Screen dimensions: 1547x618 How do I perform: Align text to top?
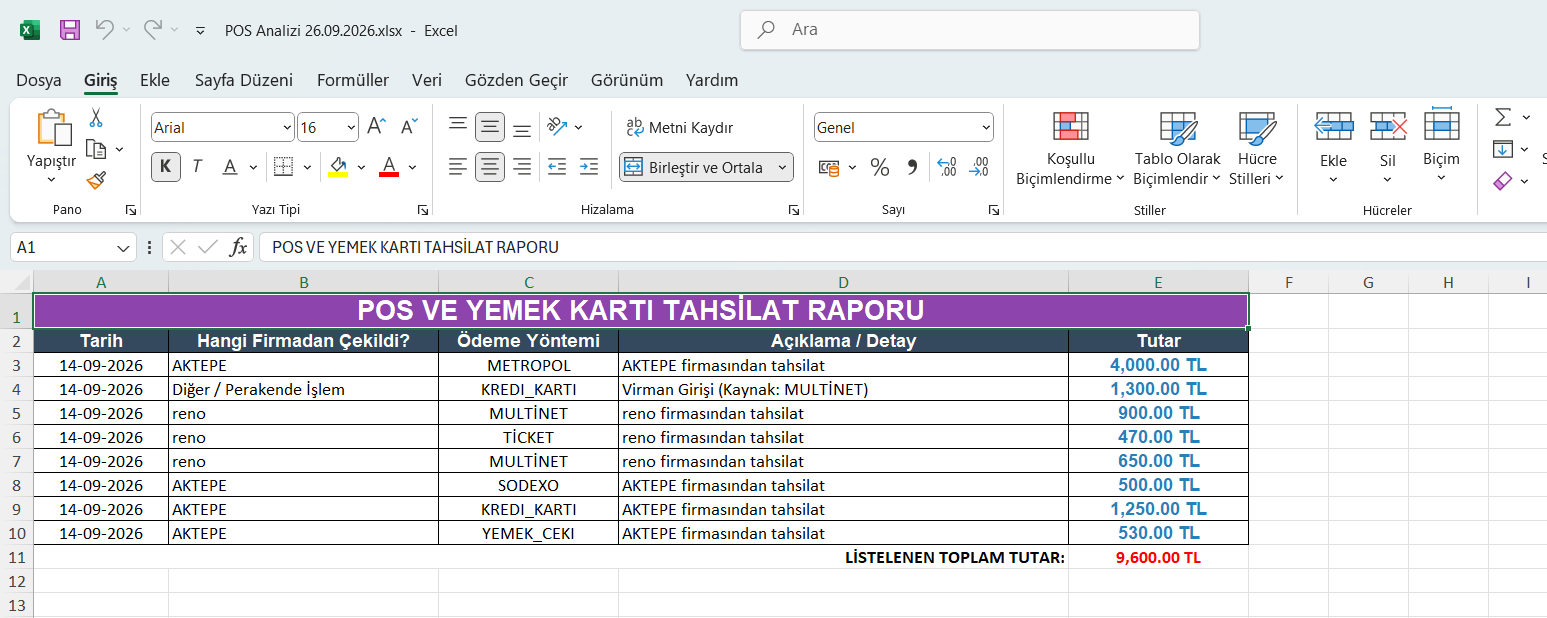tap(458, 126)
